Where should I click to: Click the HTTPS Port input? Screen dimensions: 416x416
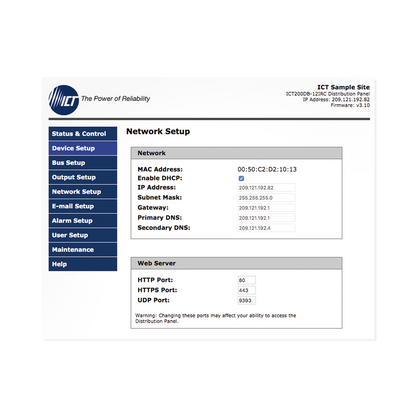(x=247, y=290)
